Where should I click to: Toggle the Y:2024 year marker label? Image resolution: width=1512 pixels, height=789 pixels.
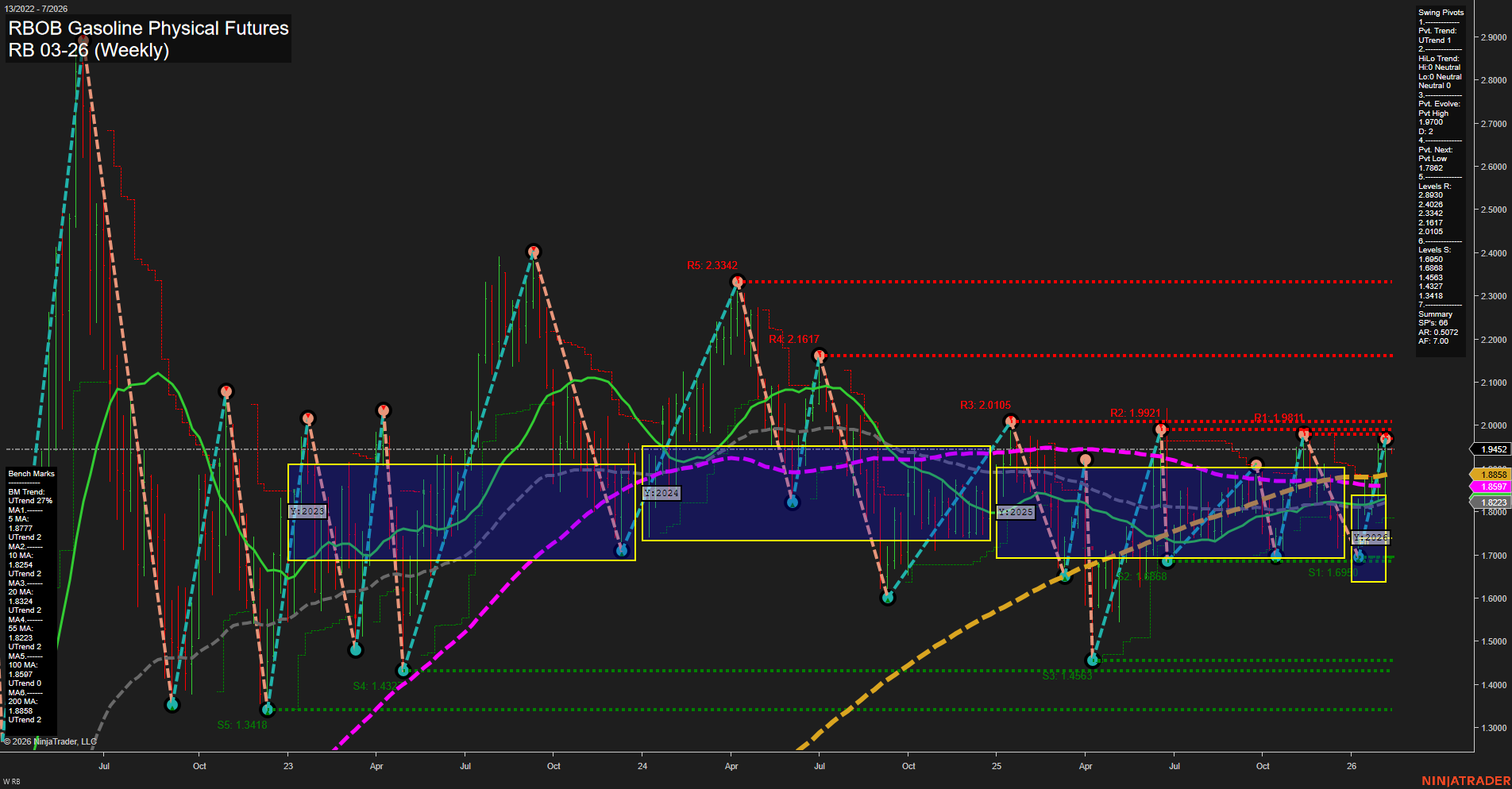tap(663, 492)
